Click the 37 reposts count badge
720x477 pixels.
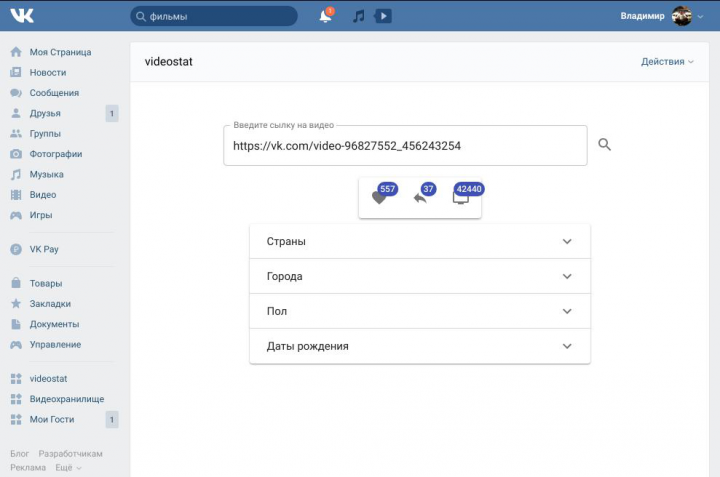(428, 189)
